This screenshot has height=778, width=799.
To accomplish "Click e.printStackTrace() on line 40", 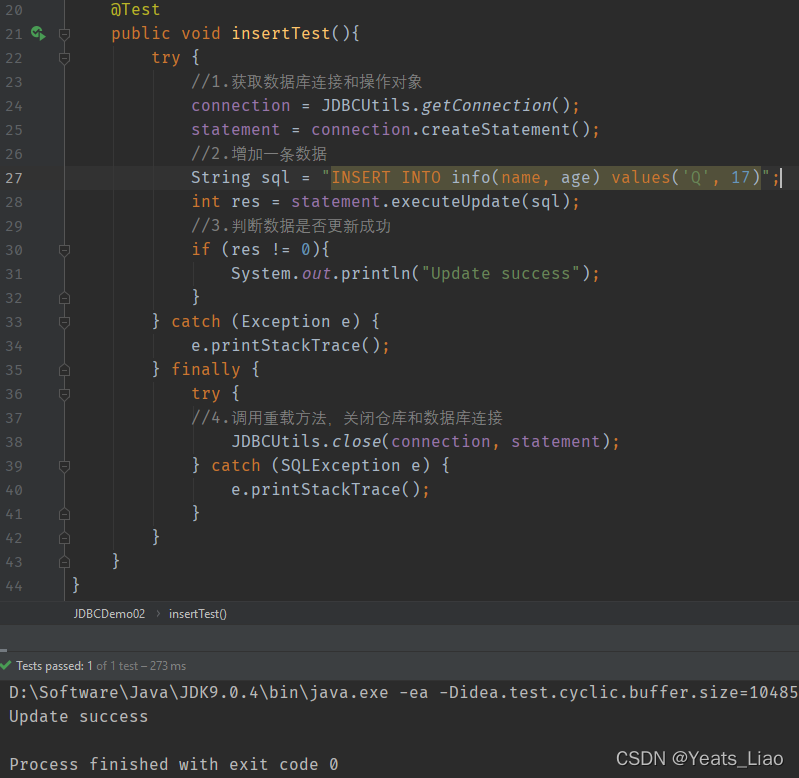I will [x=326, y=490].
